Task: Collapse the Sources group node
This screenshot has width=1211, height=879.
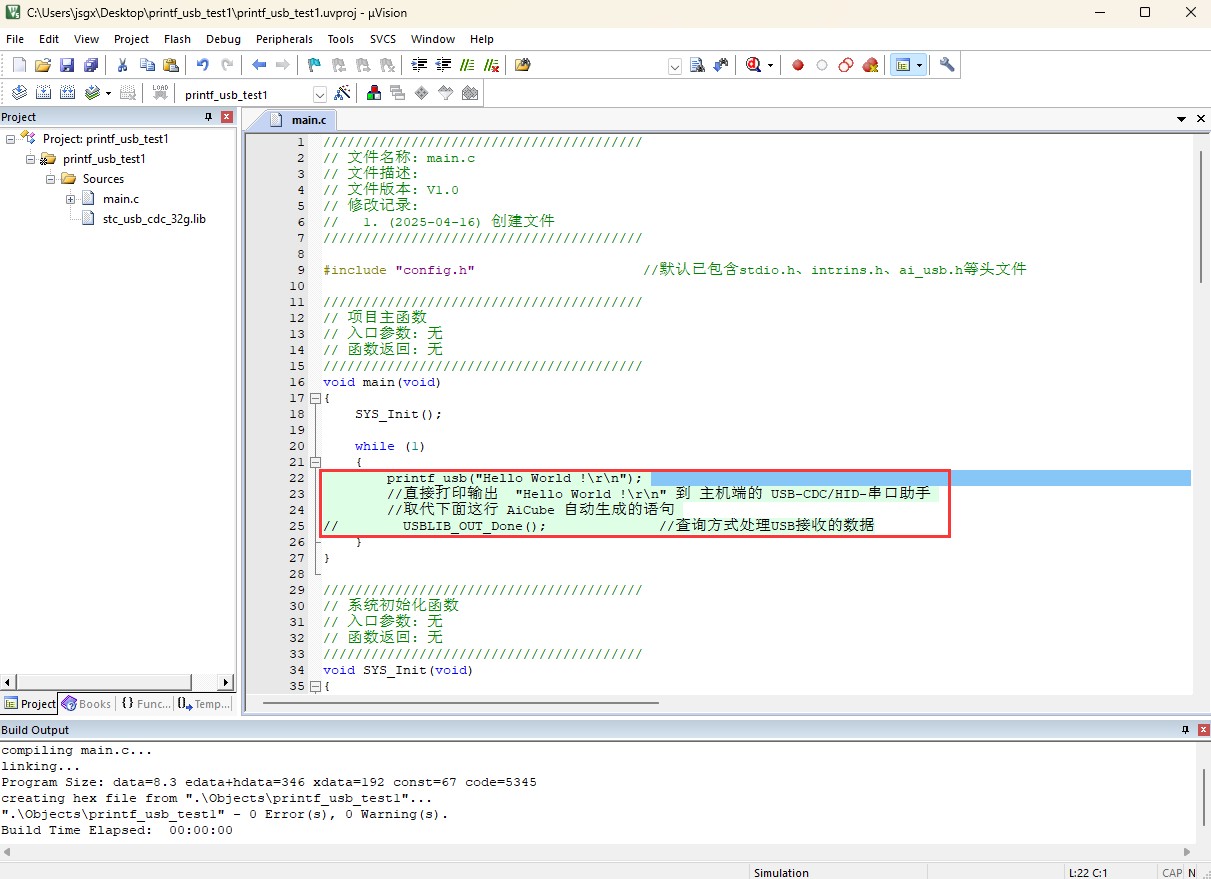Action: [x=51, y=179]
